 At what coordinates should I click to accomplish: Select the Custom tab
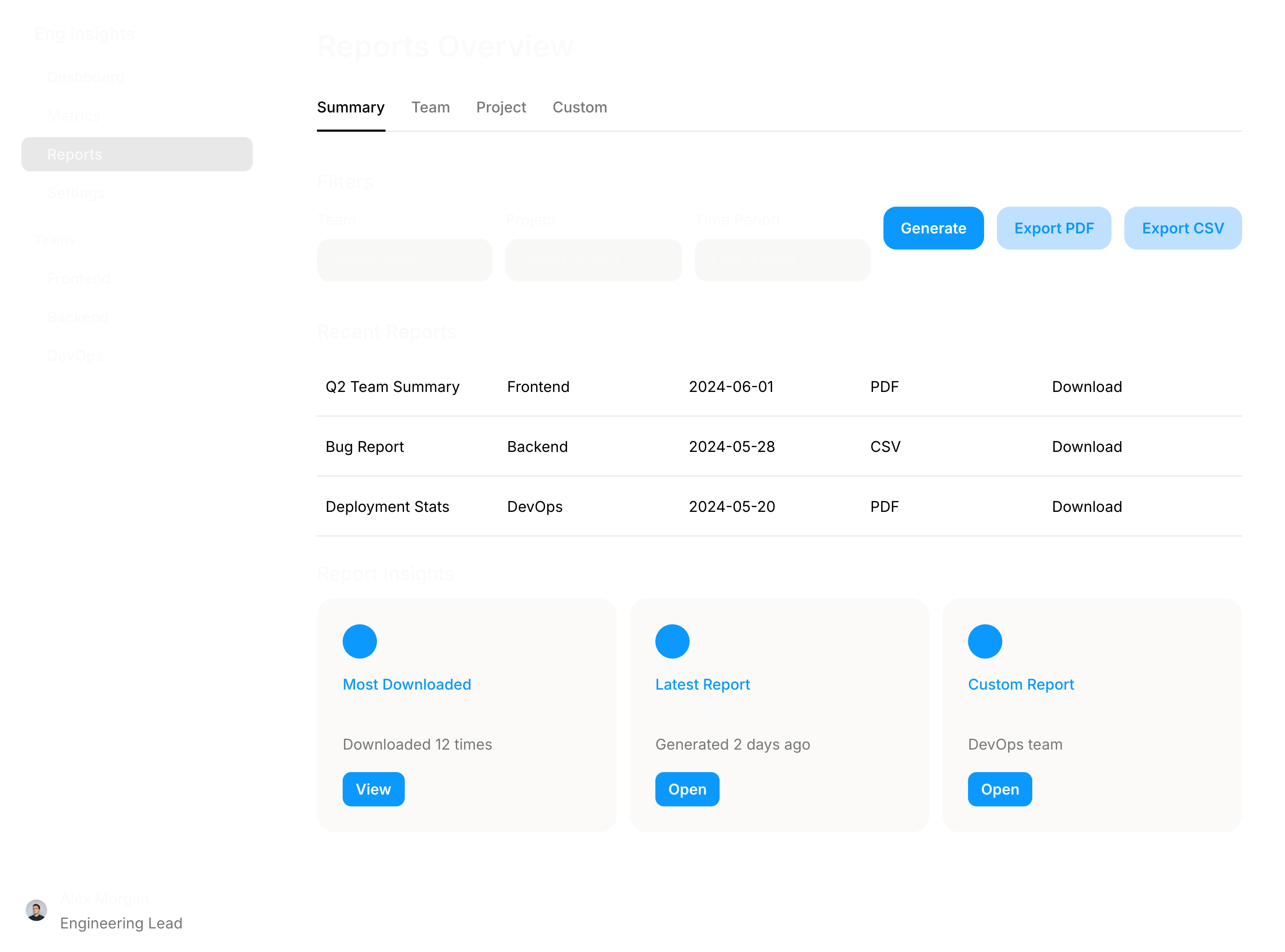(x=579, y=107)
